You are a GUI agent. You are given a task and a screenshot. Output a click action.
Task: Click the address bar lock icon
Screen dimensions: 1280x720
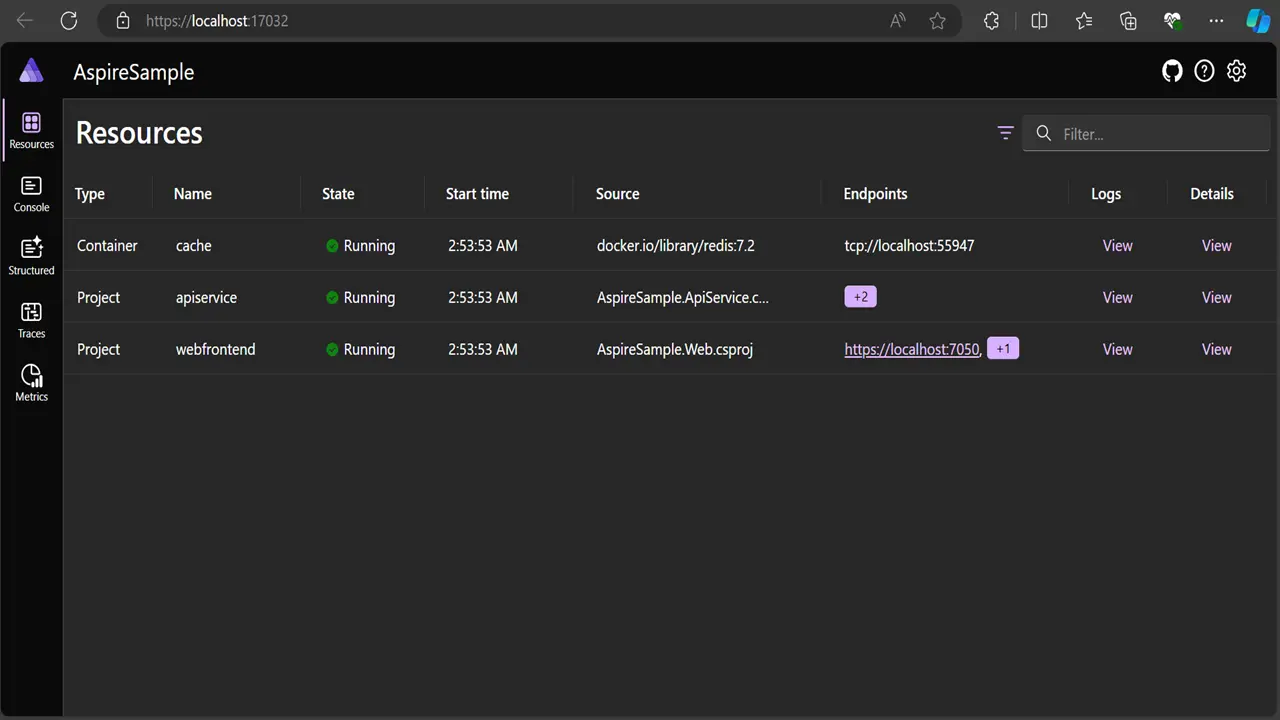pyautogui.click(x=123, y=20)
